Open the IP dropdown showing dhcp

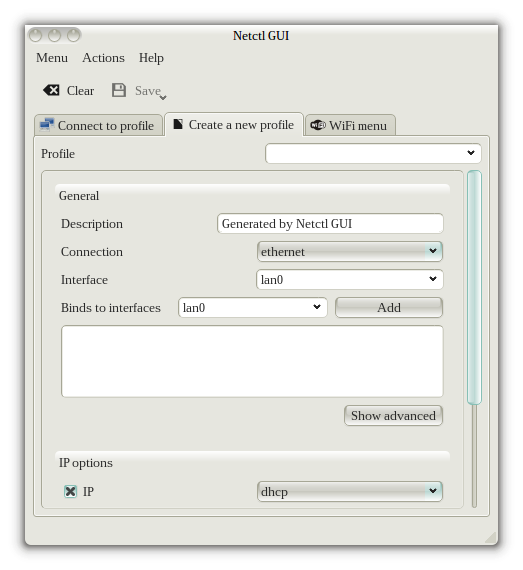pyautogui.click(x=350, y=491)
